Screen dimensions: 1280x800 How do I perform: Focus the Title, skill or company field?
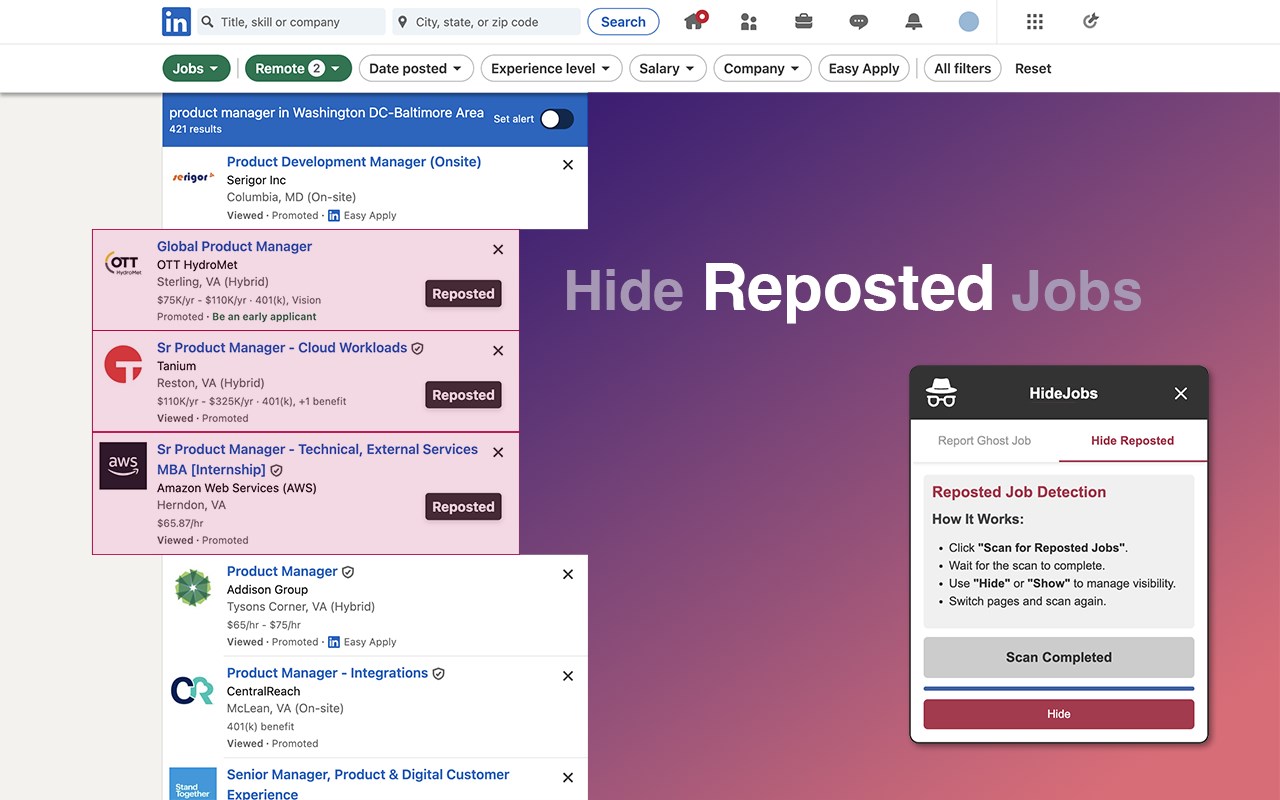click(x=291, y=22)
